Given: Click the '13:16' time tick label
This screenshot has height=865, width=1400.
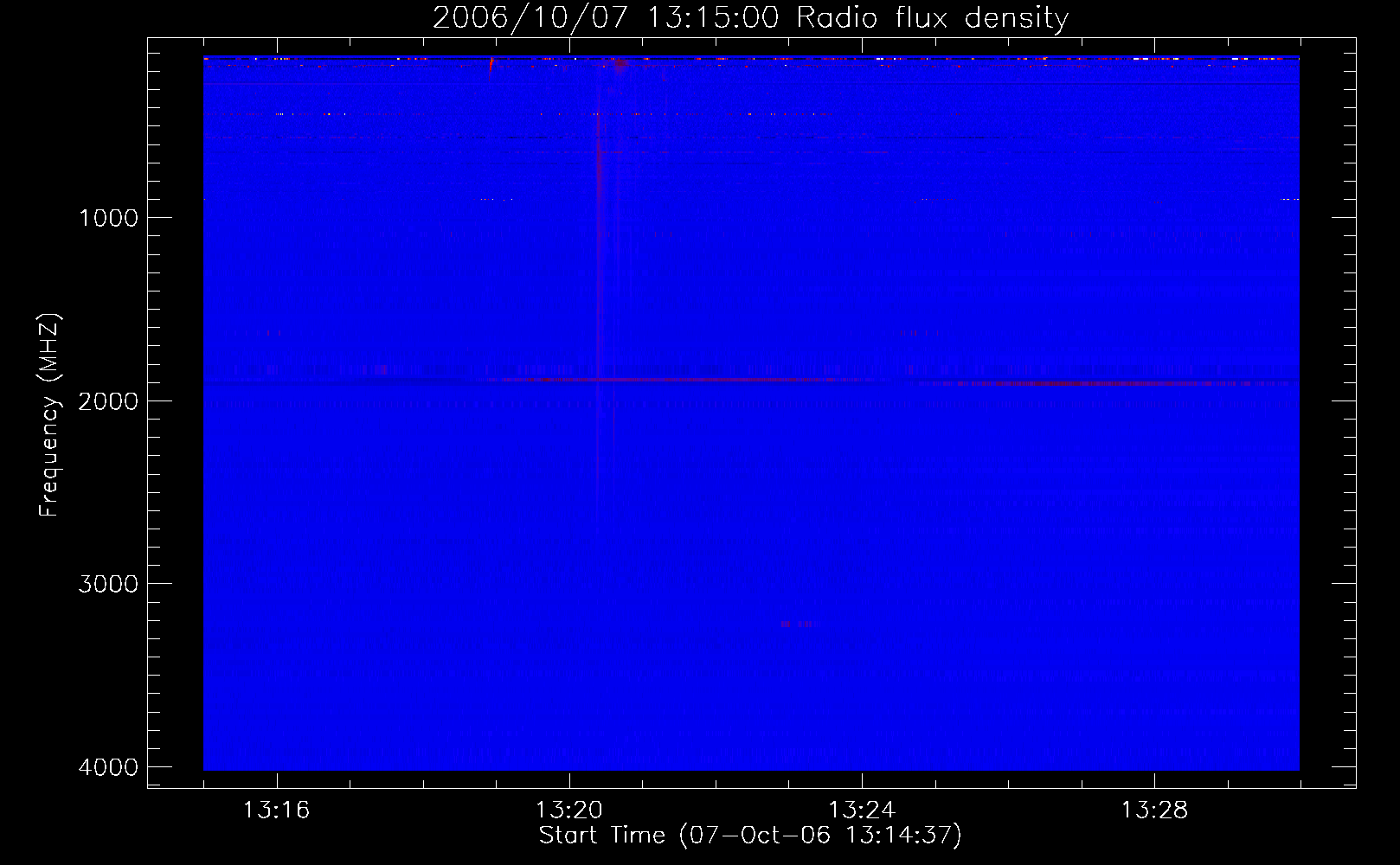Looking at the screenshot, I should coord(277,811).
